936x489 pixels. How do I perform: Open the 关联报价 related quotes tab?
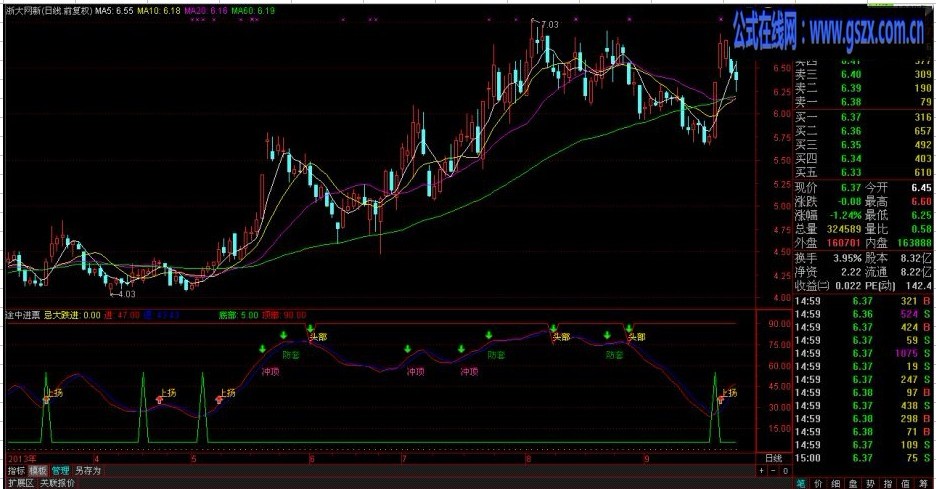point(57,483)
